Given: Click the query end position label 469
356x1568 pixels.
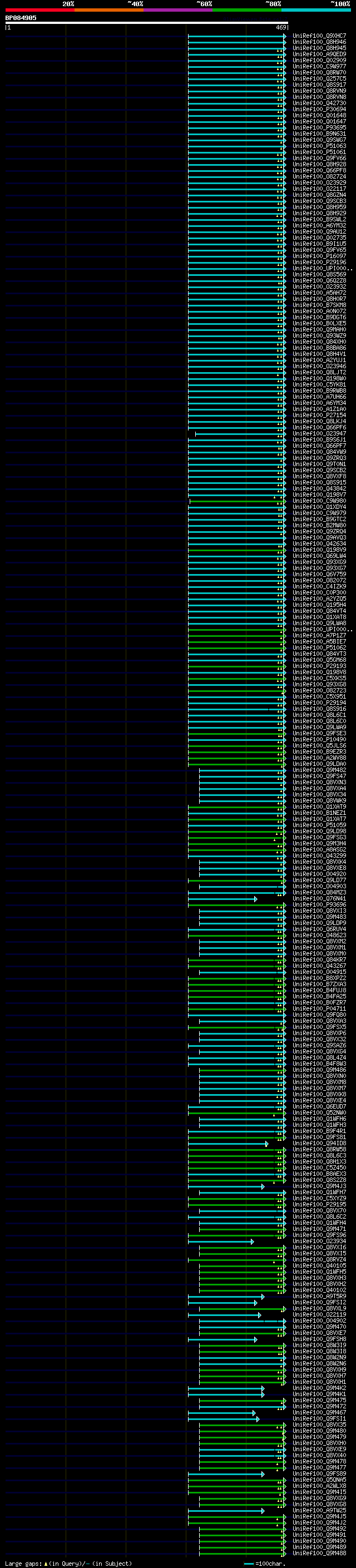Looking at the screenshot, I should click(280, 27).
